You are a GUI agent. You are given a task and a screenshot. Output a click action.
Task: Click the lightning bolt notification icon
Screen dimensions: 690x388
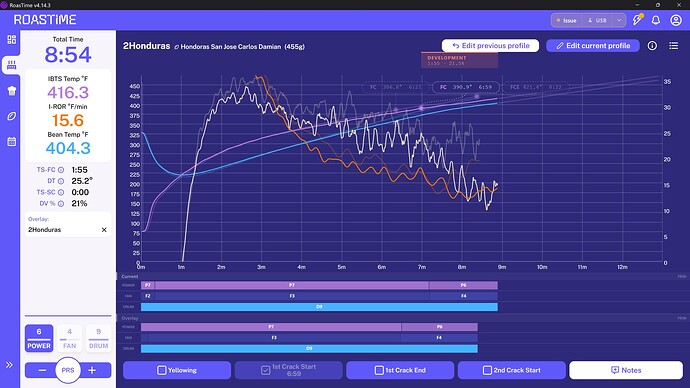(637, 20)
